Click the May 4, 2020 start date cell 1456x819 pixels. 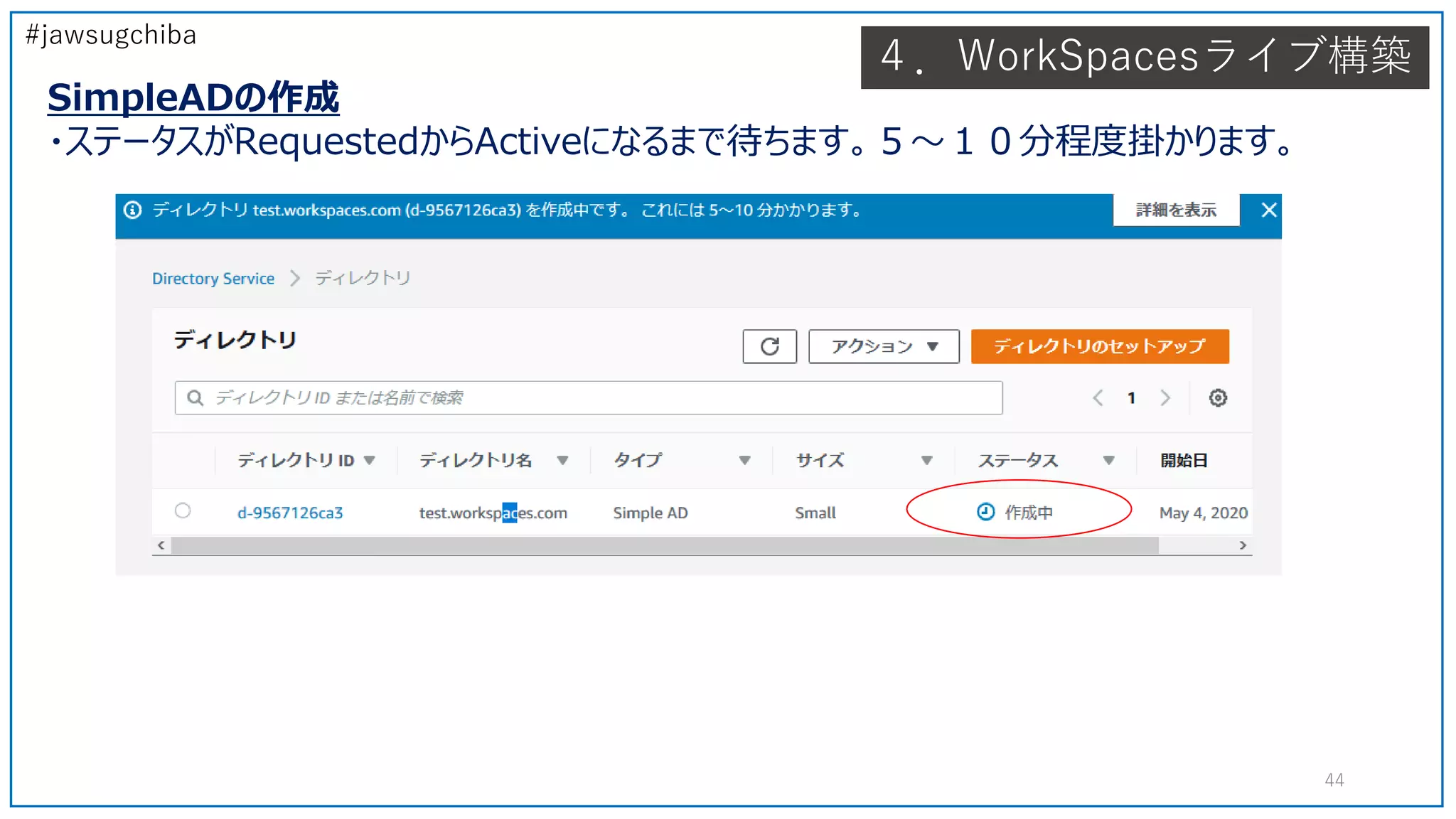1204,513
